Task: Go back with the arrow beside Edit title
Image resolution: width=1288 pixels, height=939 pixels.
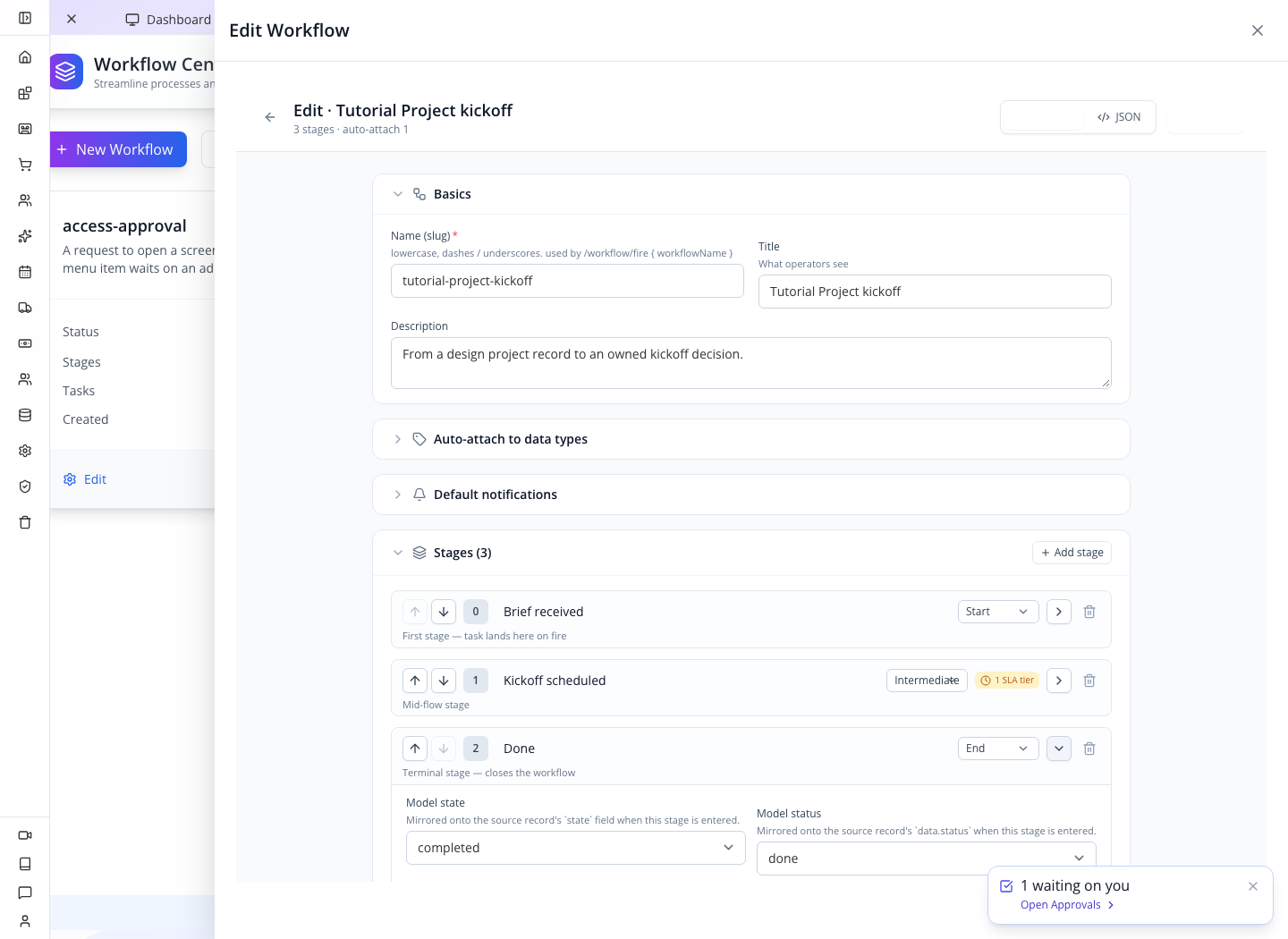Action: [x=270, y=117]
